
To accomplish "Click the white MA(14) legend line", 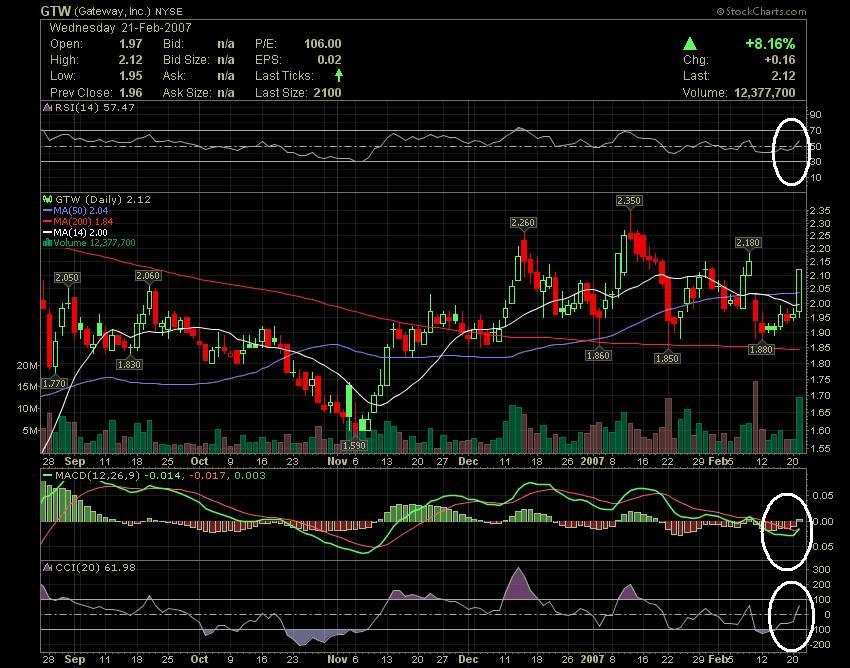I will 48,233.
